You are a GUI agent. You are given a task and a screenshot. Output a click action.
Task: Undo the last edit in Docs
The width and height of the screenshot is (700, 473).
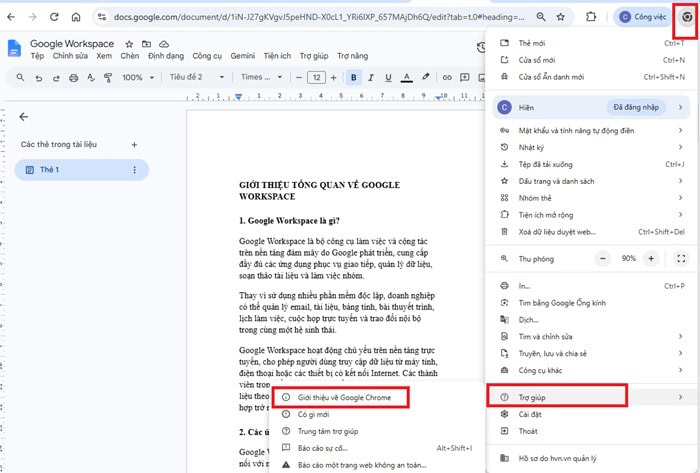(x=39, y=78)
